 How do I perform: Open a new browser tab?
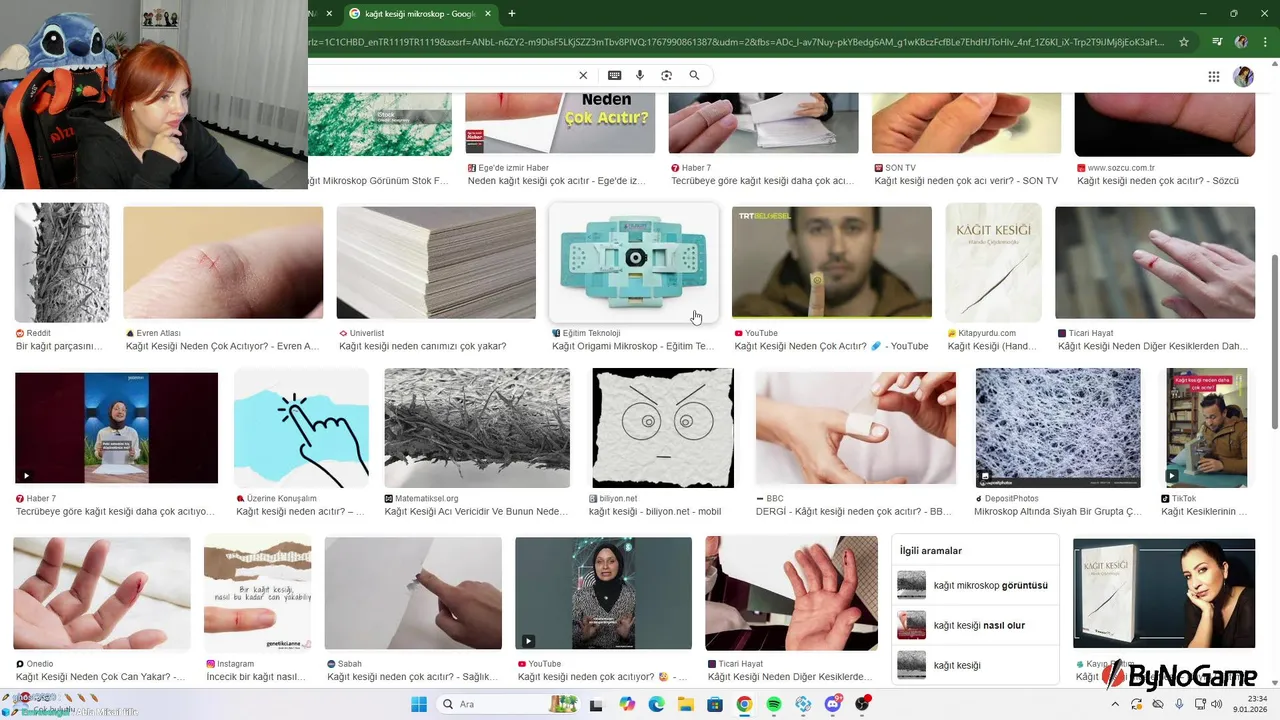tap(512, 14)
